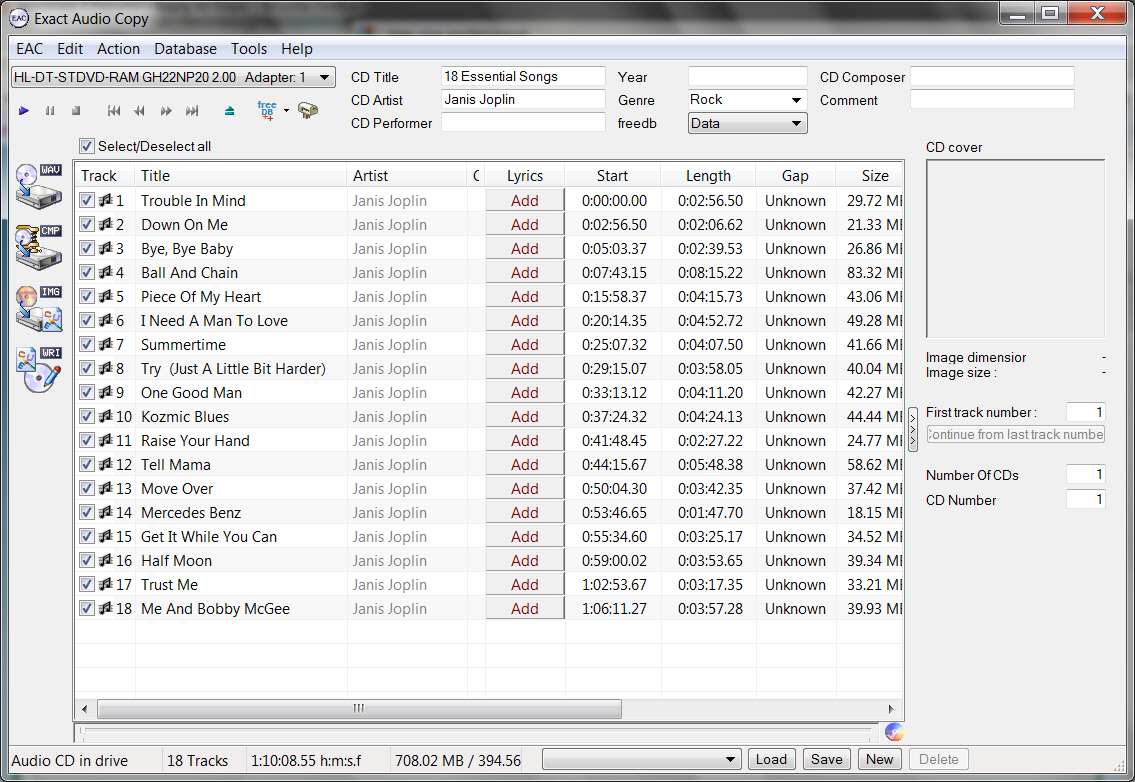Click the drive options icon beside the freedb button
The height and width of the screenshot is (782, 1135).
tap(308, 111)
